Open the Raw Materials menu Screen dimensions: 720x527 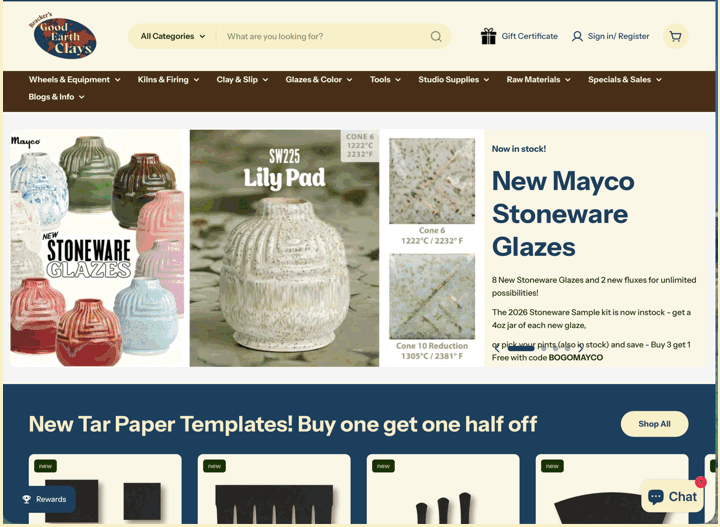tap(538, 79)
